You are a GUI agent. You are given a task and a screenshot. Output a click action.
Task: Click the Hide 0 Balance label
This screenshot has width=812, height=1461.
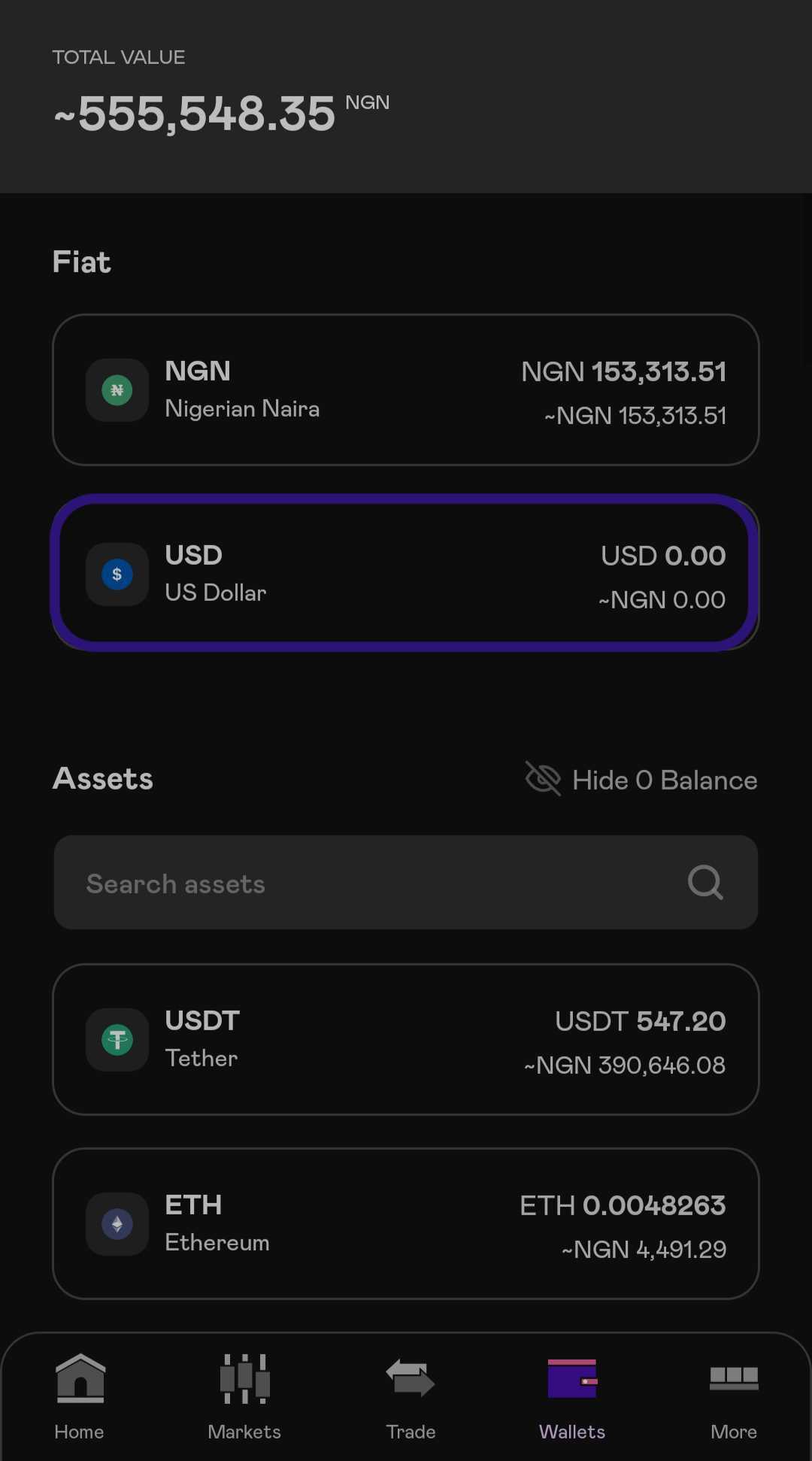point(665,780)
